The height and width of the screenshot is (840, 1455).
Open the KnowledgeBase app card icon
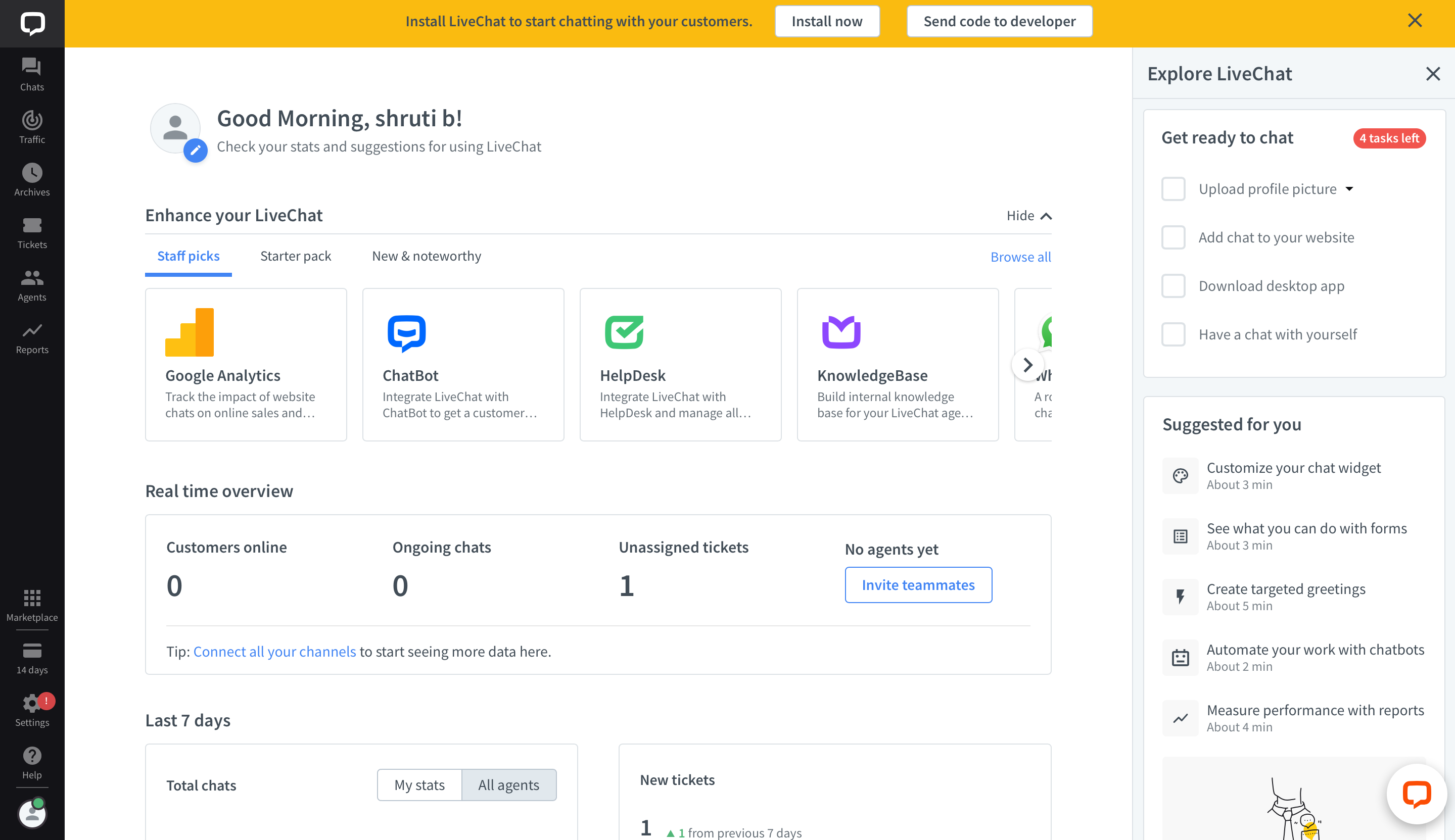pyautogui.click(x=841, y=332)
